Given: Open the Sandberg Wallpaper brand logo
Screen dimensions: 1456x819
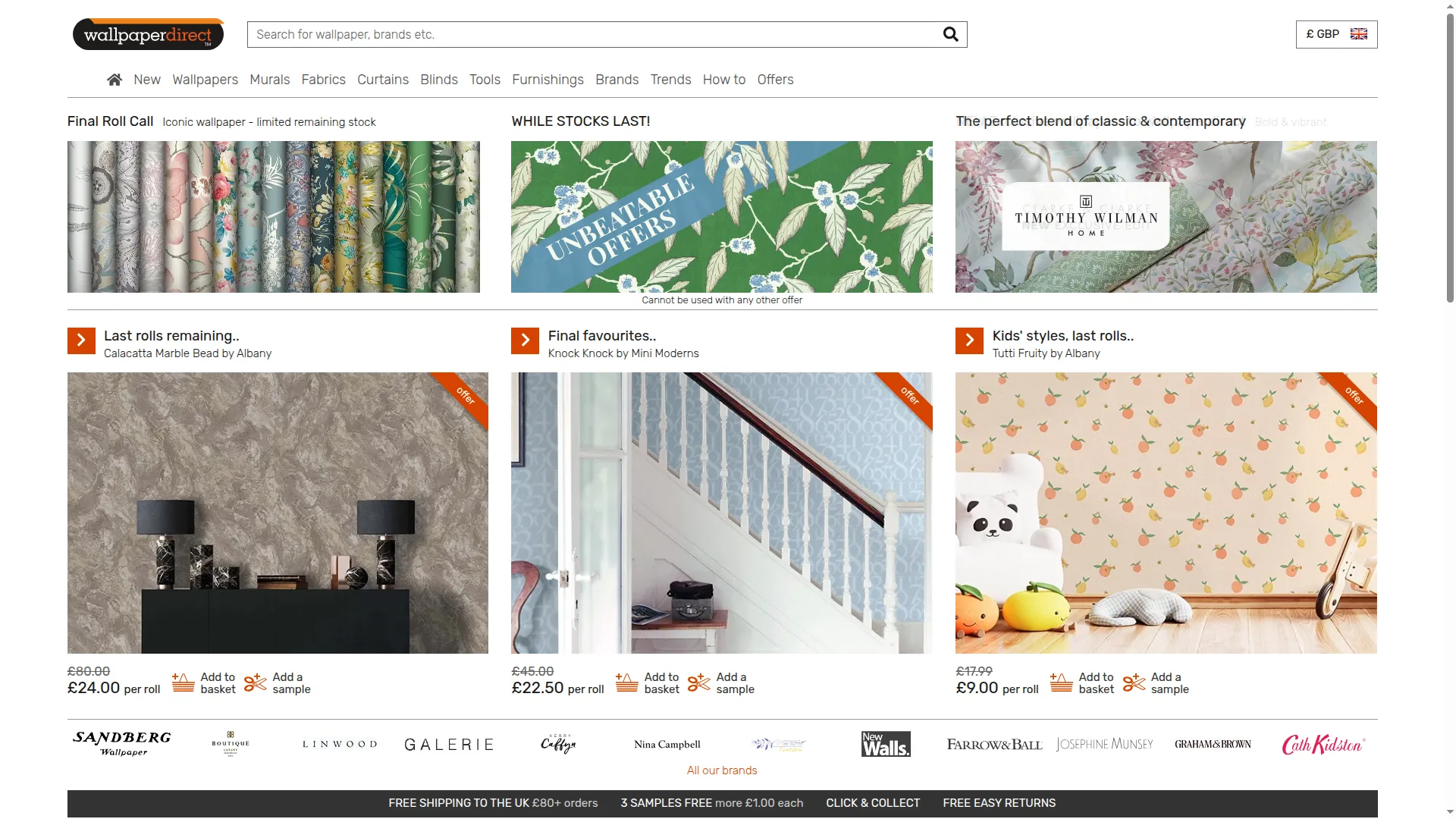Looking at the screenshot, I should tap(122, 744).
